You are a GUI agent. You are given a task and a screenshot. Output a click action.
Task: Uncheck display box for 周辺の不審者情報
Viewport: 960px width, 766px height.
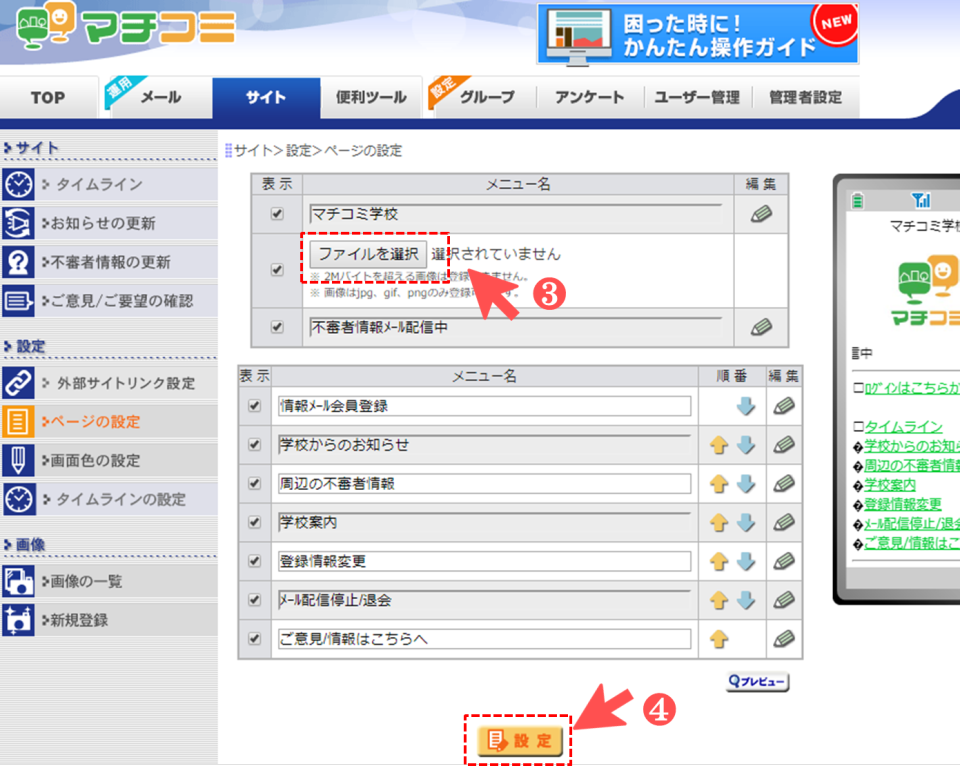tap(254, 484)
